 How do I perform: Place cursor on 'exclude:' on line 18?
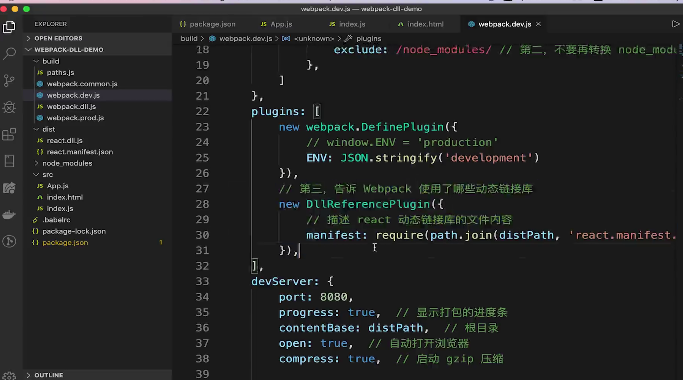pos(360,50)
